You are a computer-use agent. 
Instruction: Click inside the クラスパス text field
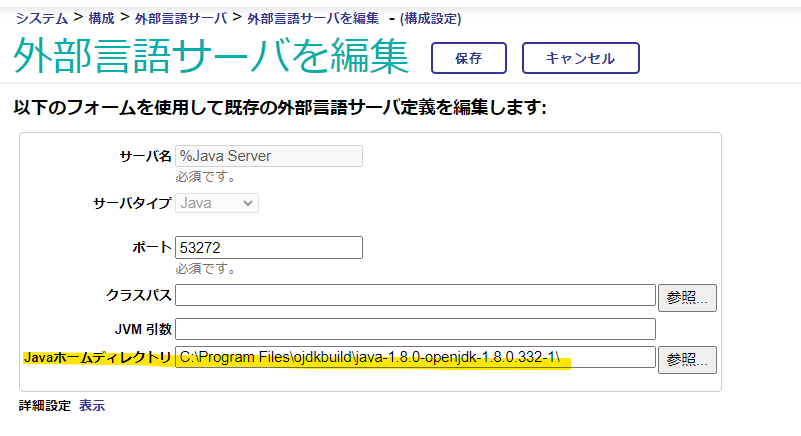pos(415,295)
